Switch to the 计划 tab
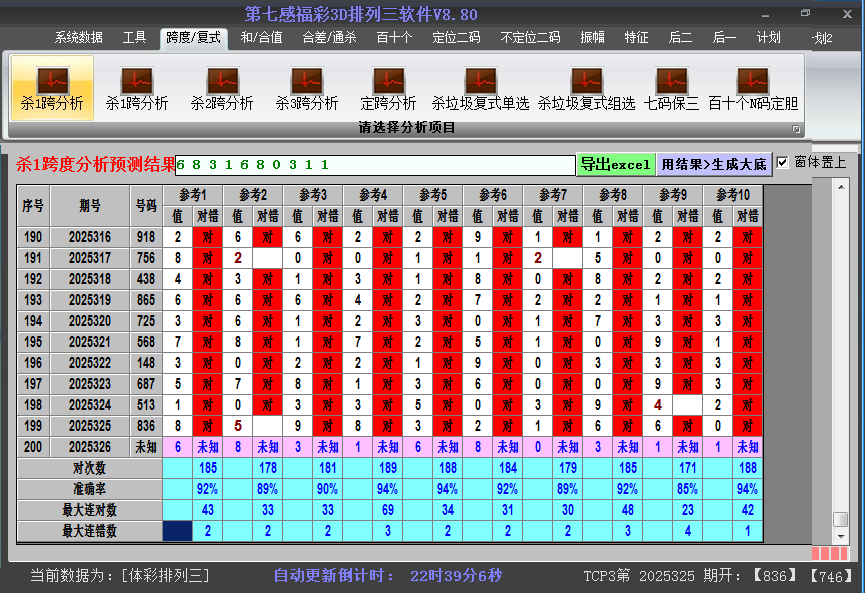865x593 pixels. [x=768, y=37]
